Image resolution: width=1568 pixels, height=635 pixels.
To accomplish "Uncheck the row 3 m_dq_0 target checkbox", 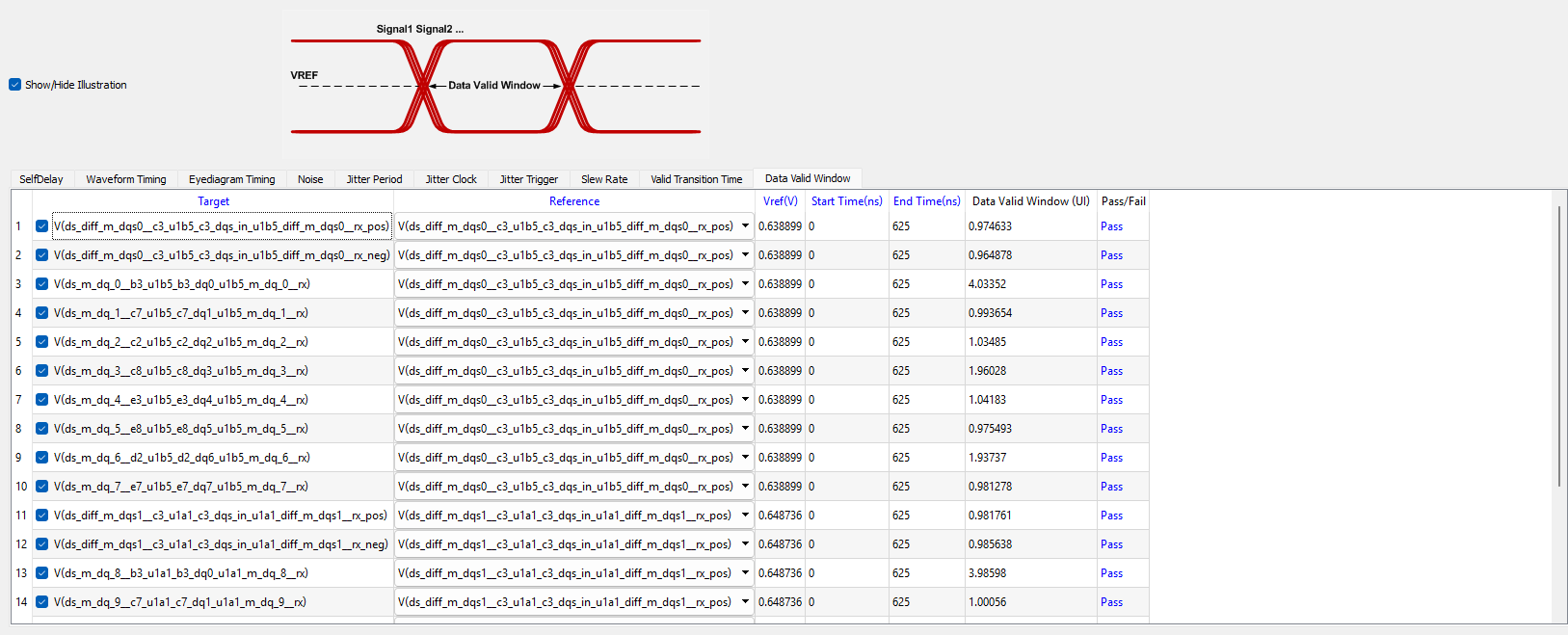I will point(42,284).
